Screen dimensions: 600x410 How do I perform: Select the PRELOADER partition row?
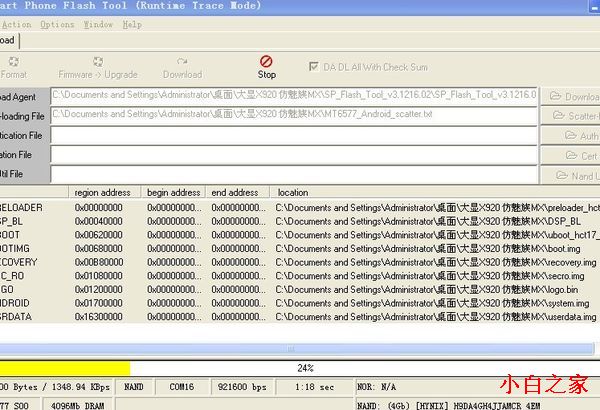[x=300, y=207]
